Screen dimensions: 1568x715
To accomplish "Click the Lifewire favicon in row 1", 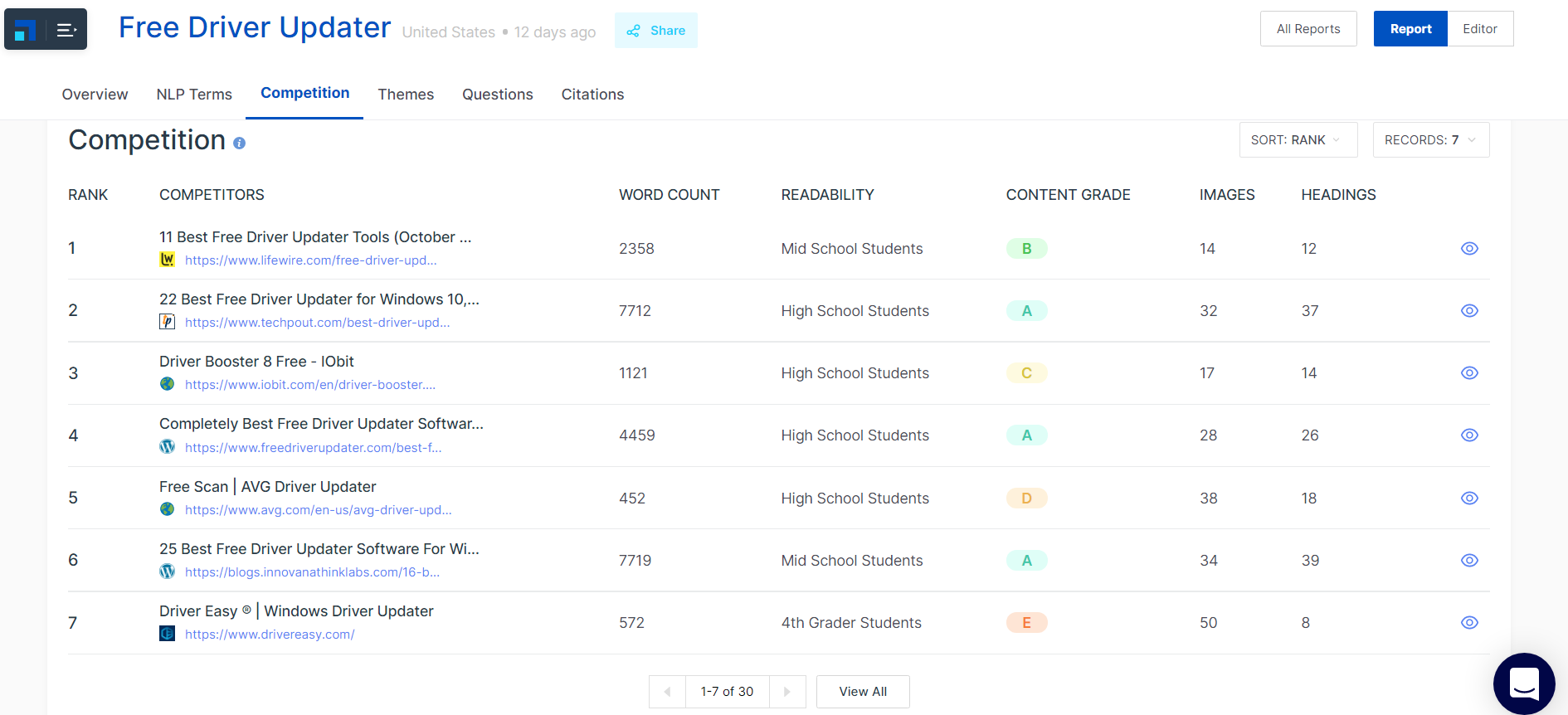I will pyautogui.click(x=167, y=260).
